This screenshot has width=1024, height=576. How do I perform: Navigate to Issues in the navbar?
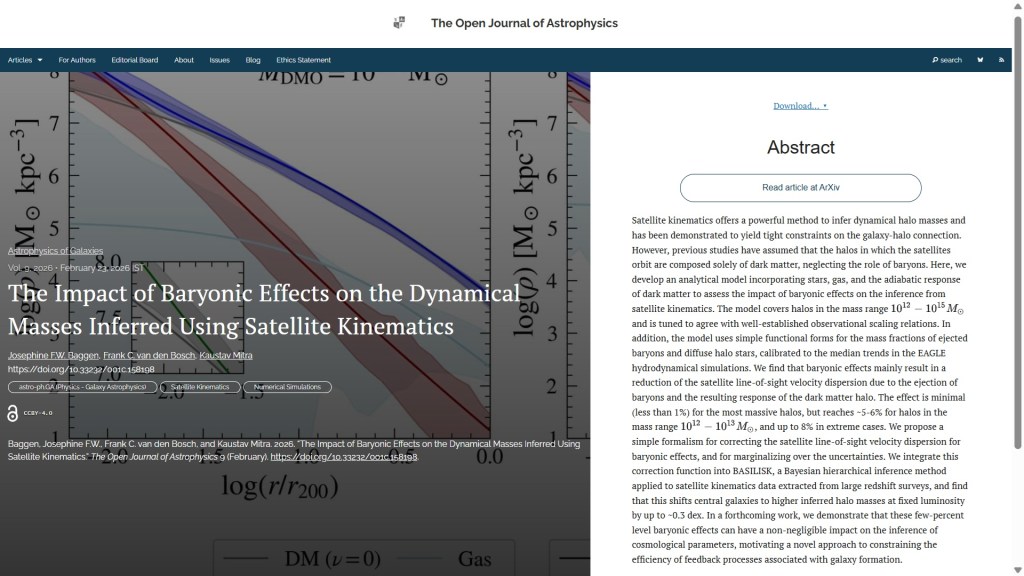[219, 60]
